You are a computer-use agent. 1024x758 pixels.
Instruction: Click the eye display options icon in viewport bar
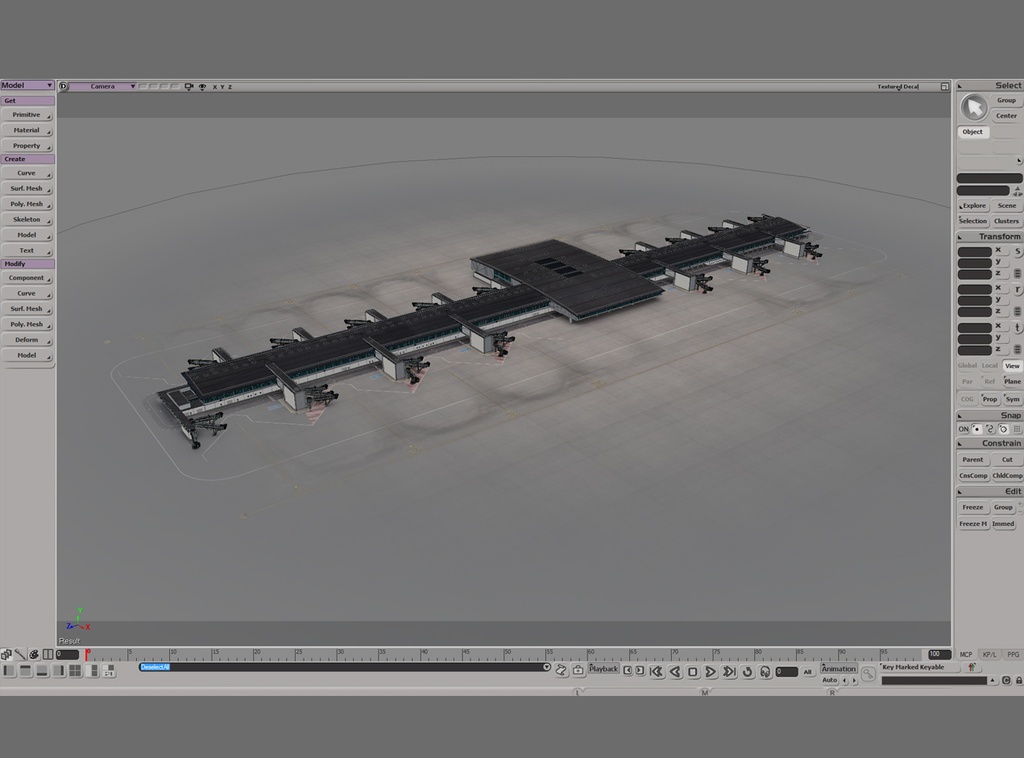pyautogui.click(x=202, y=87)
